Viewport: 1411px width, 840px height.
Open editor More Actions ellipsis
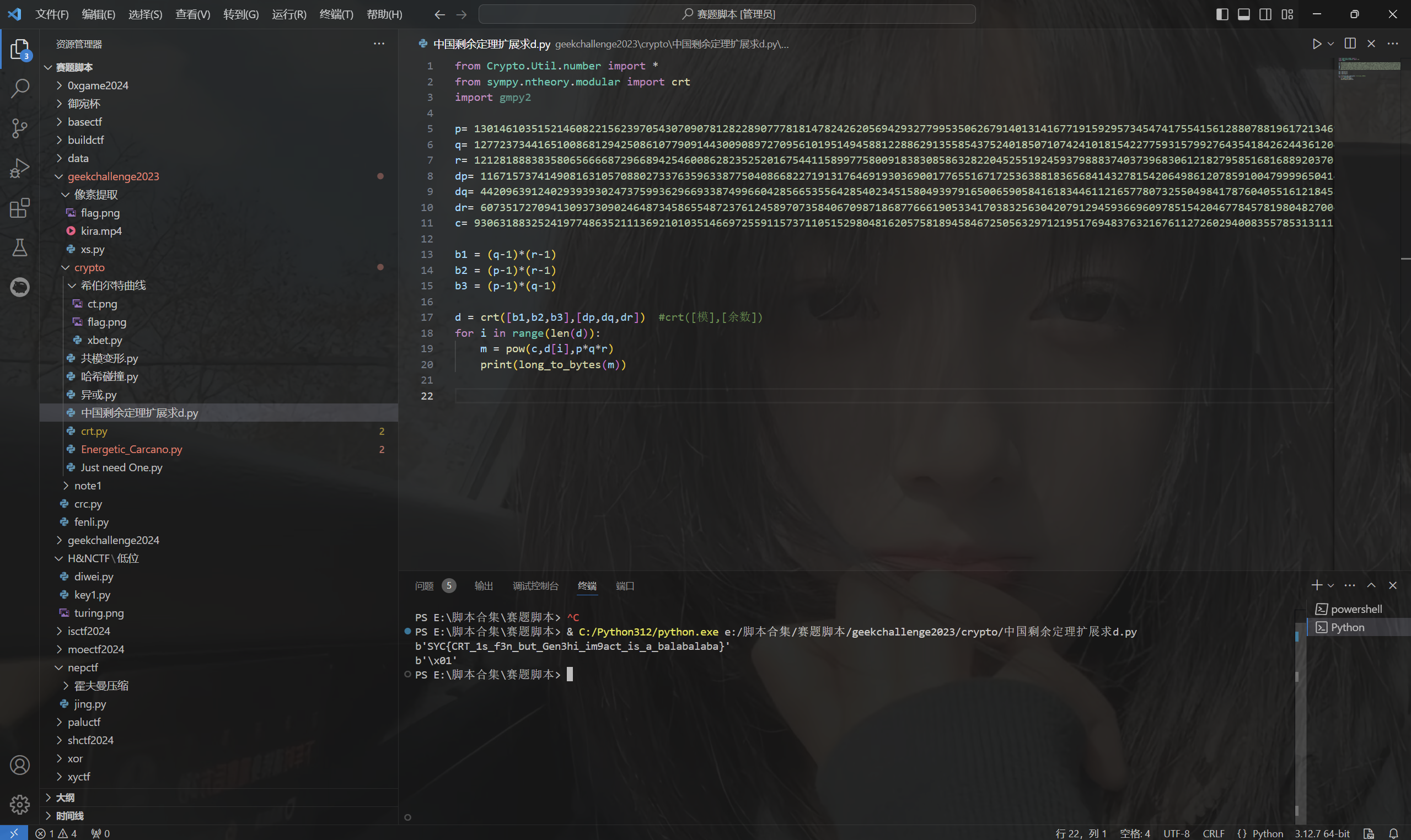(x=1393, y=44)
